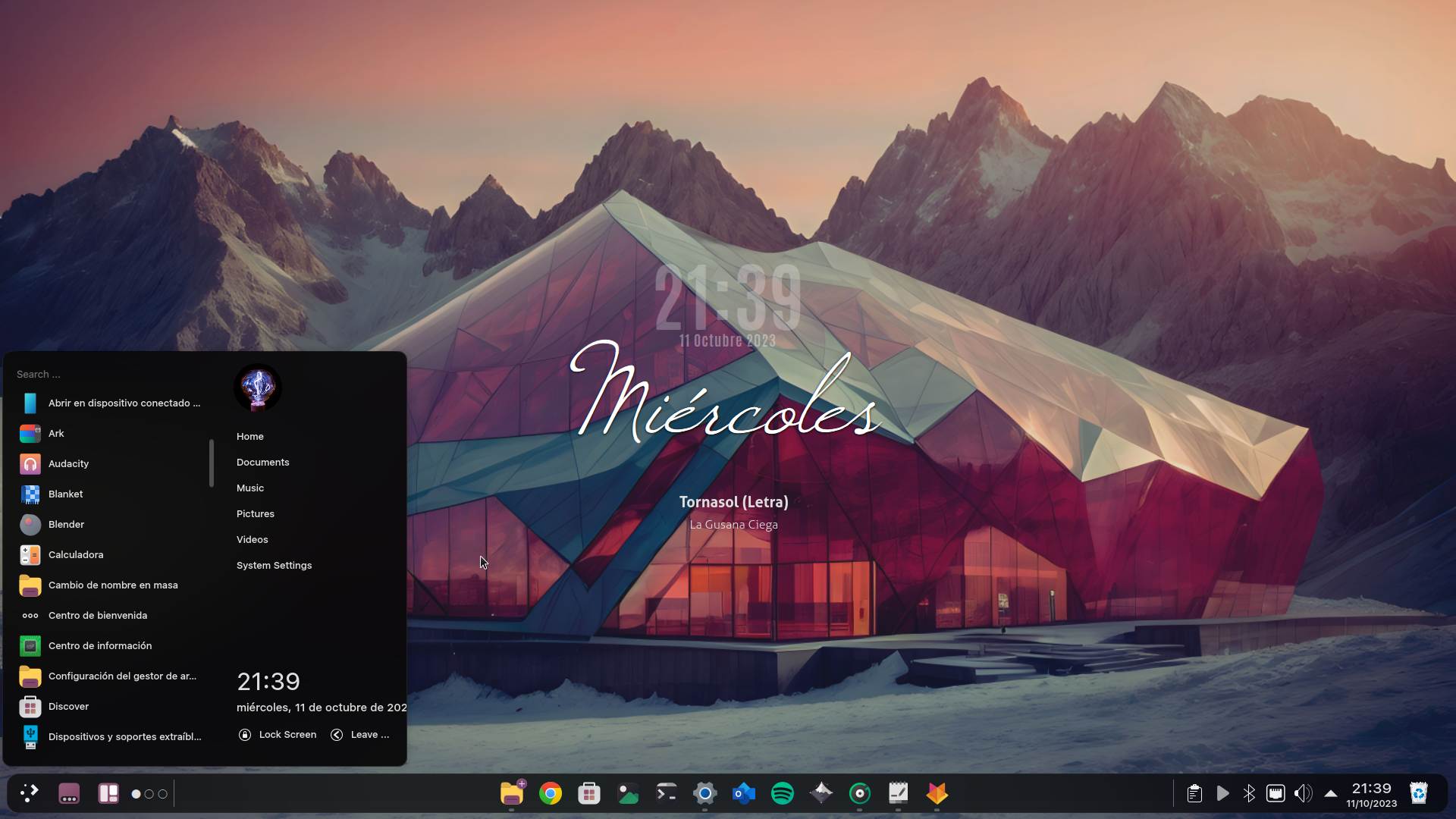This screenshot has height=819, width=1456.
Task: Open the Discover store icon in dock
Action: point(589,793)
